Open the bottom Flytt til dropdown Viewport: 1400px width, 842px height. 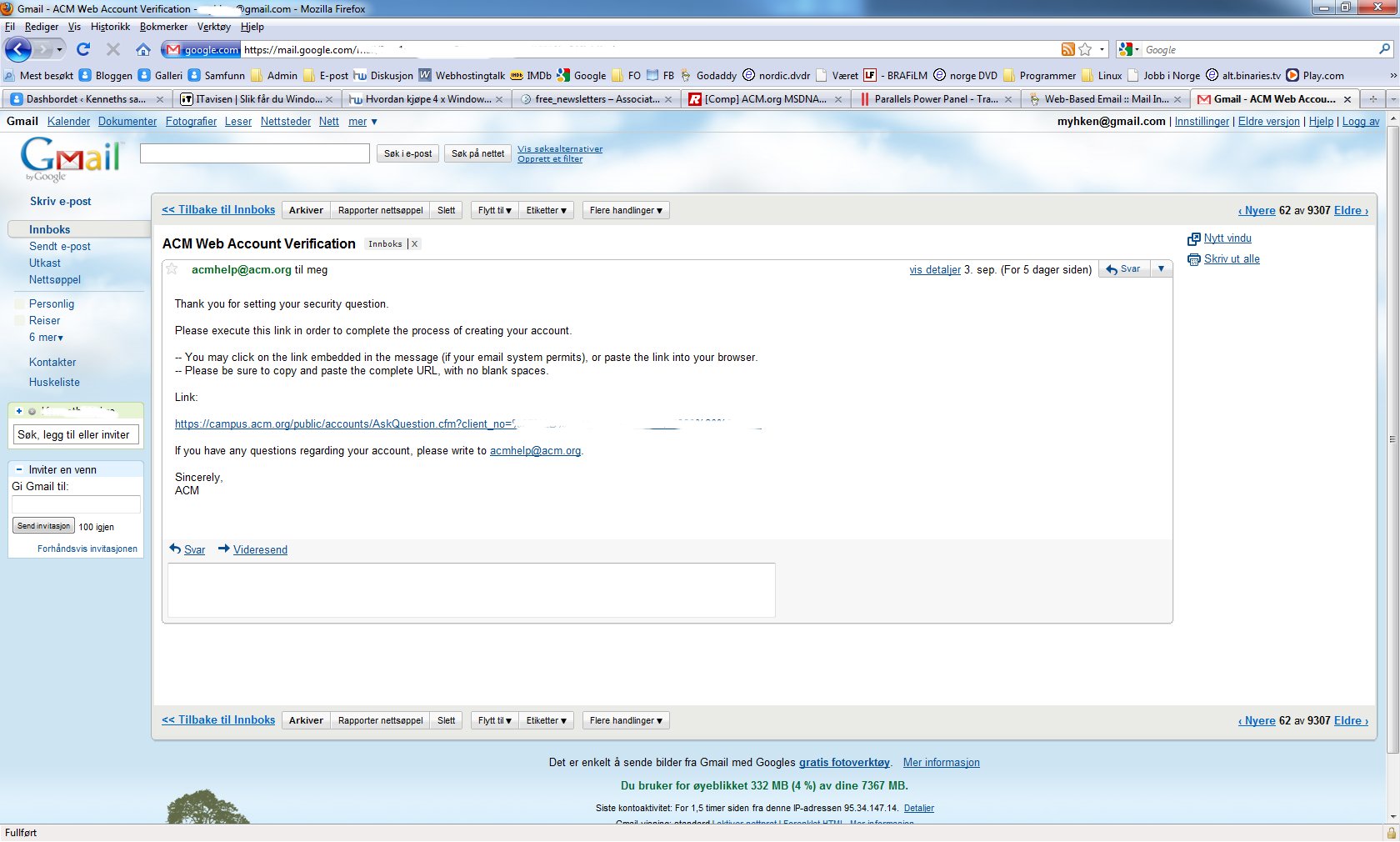point(494,720)
